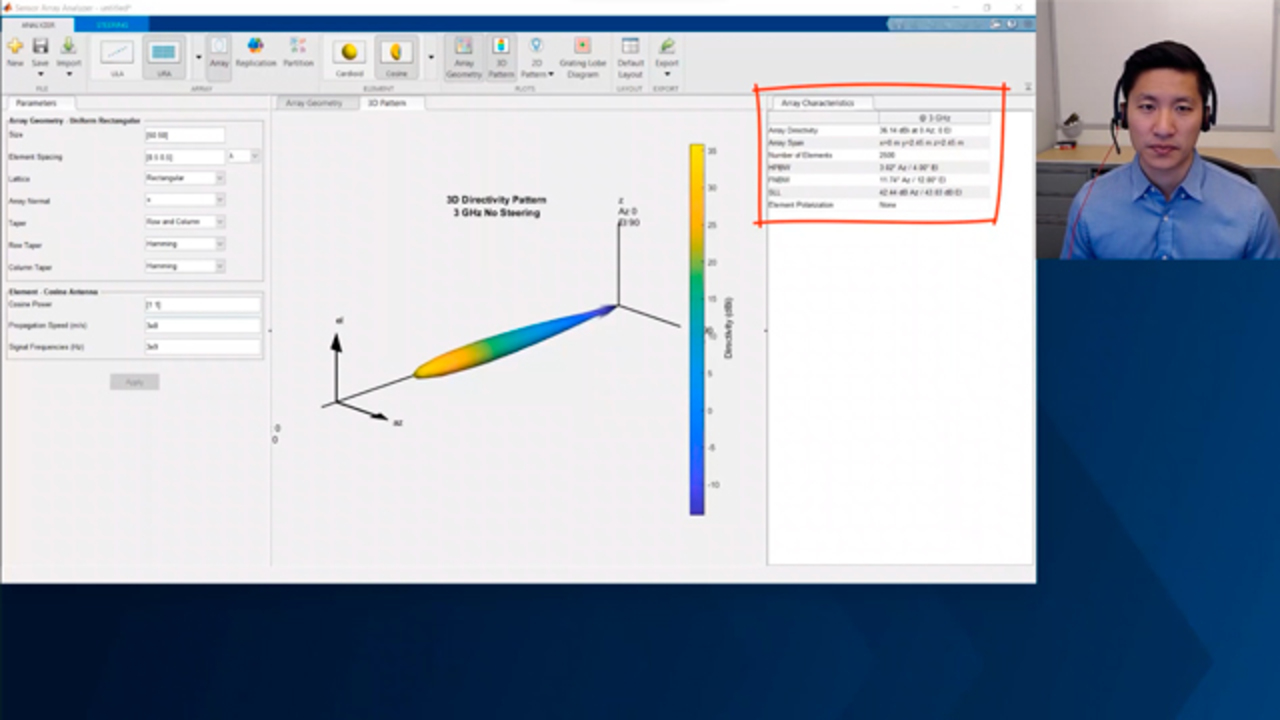
Task: Choose the Cosine element
Action: click(x=396, y=57)
